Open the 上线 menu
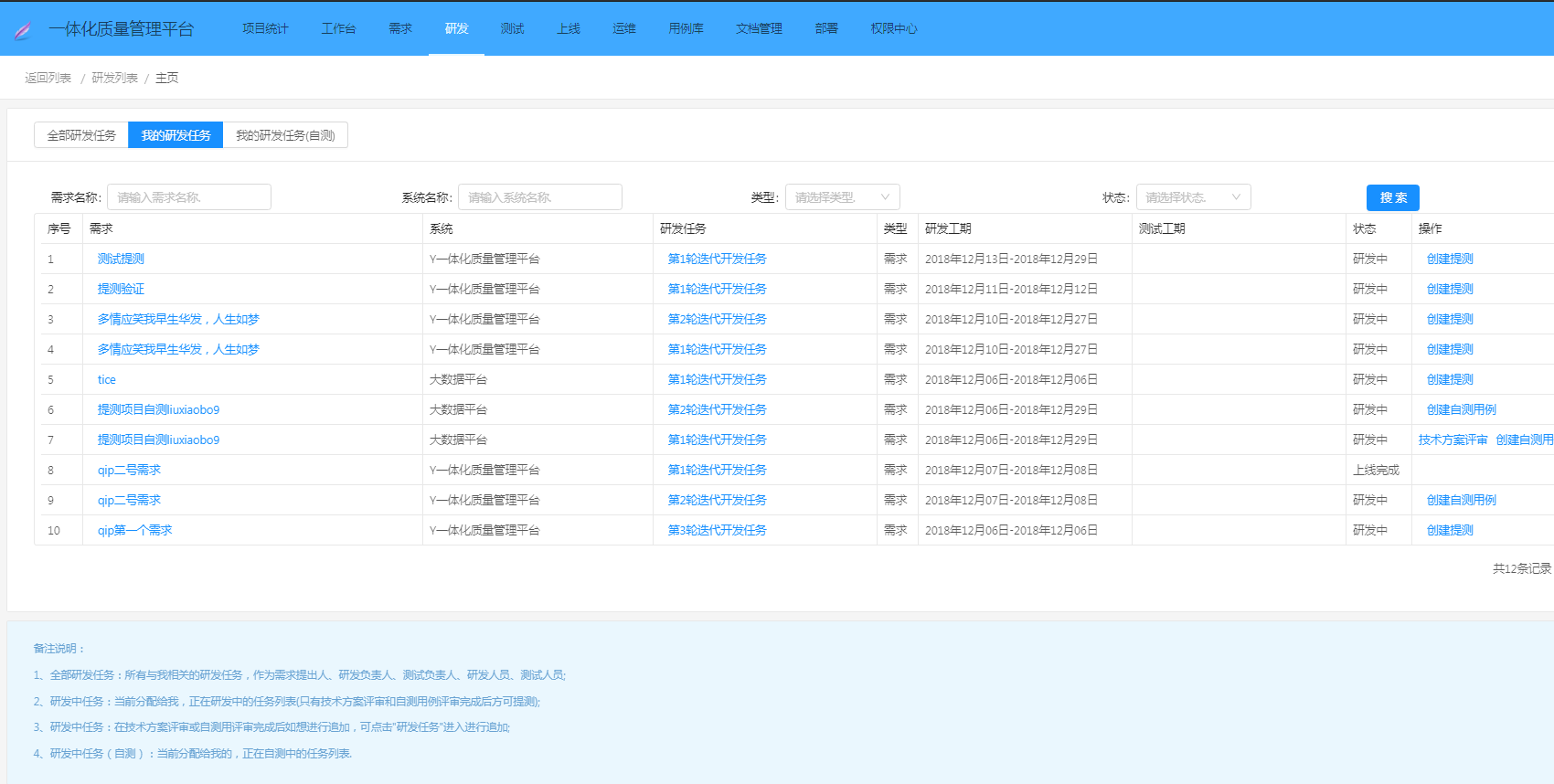Image resolution: width=1554 pixels, height=784 pixels. click(x=569, y=28)
